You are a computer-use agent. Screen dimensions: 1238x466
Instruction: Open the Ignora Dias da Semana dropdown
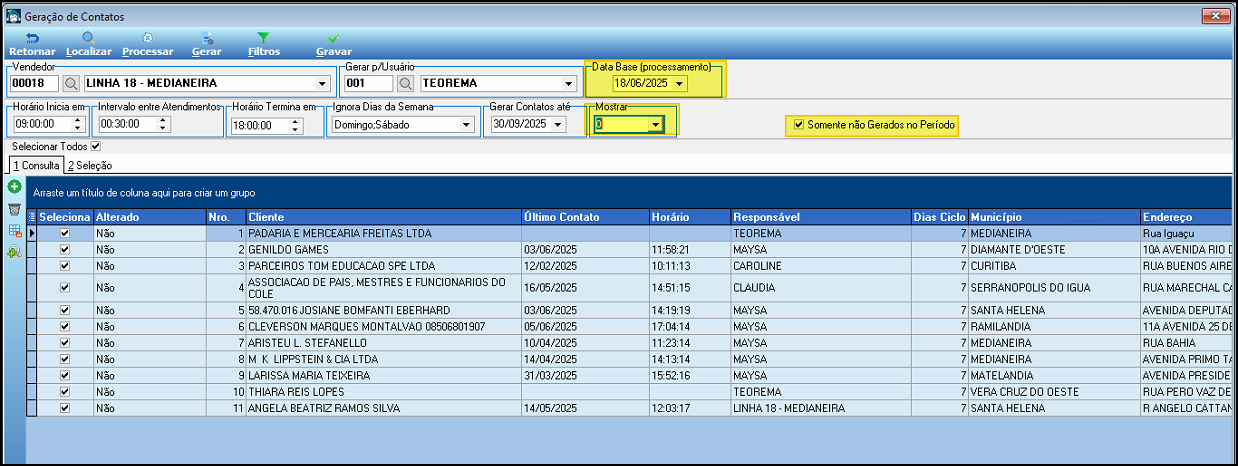(466, 125)
